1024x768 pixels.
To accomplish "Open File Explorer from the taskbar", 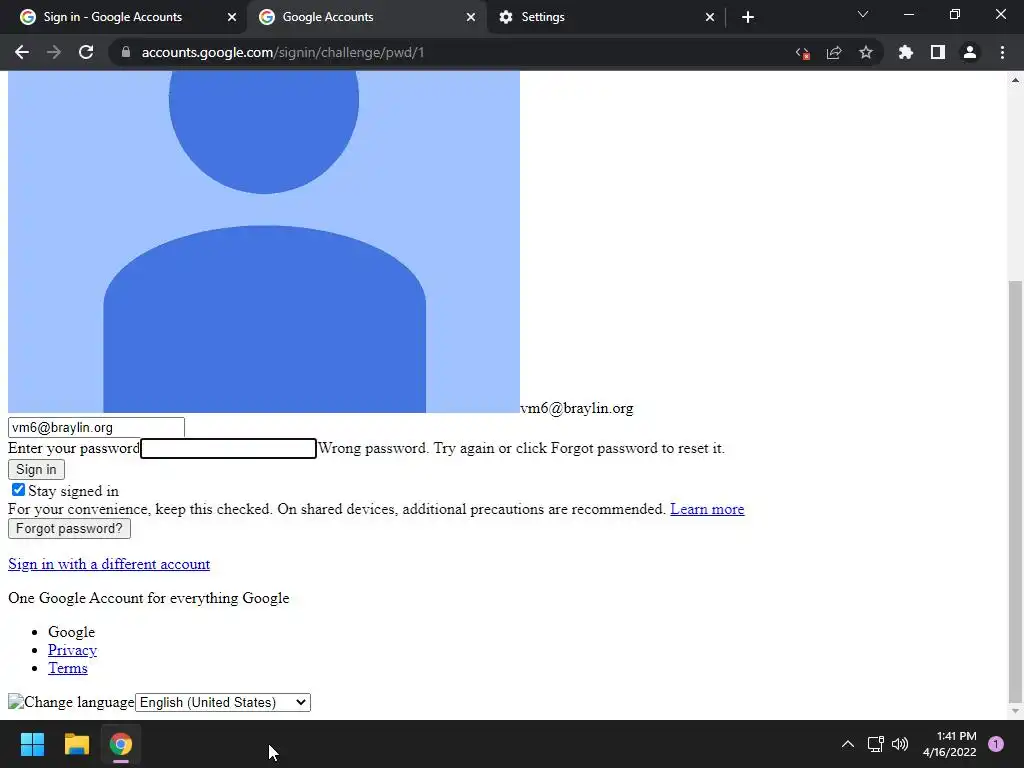I will coord(76,744).
